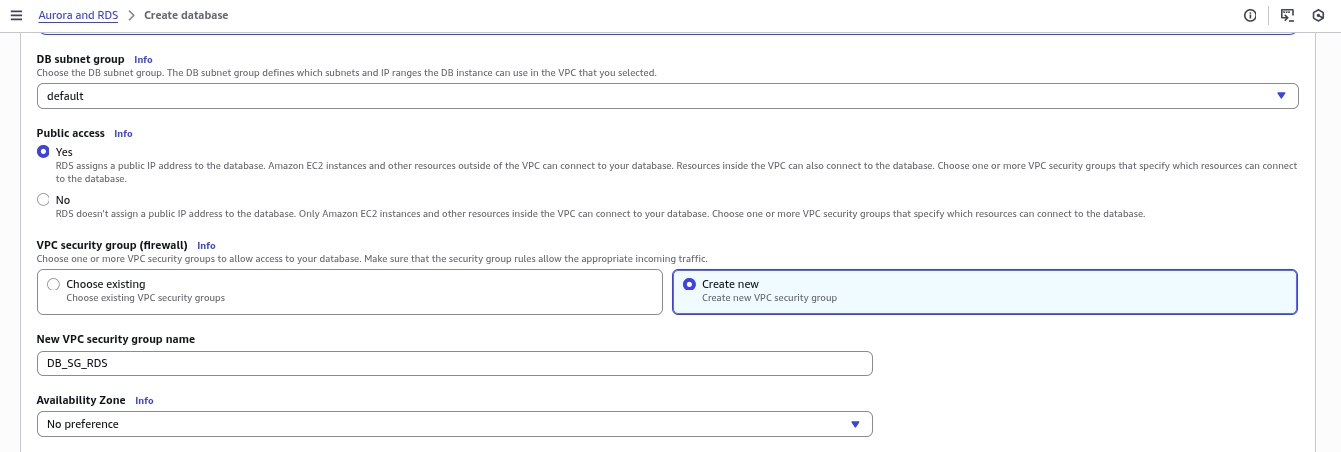Select Yes for Public access
1341x452 pixels.
pyautogui.click(x=43, y=152)
